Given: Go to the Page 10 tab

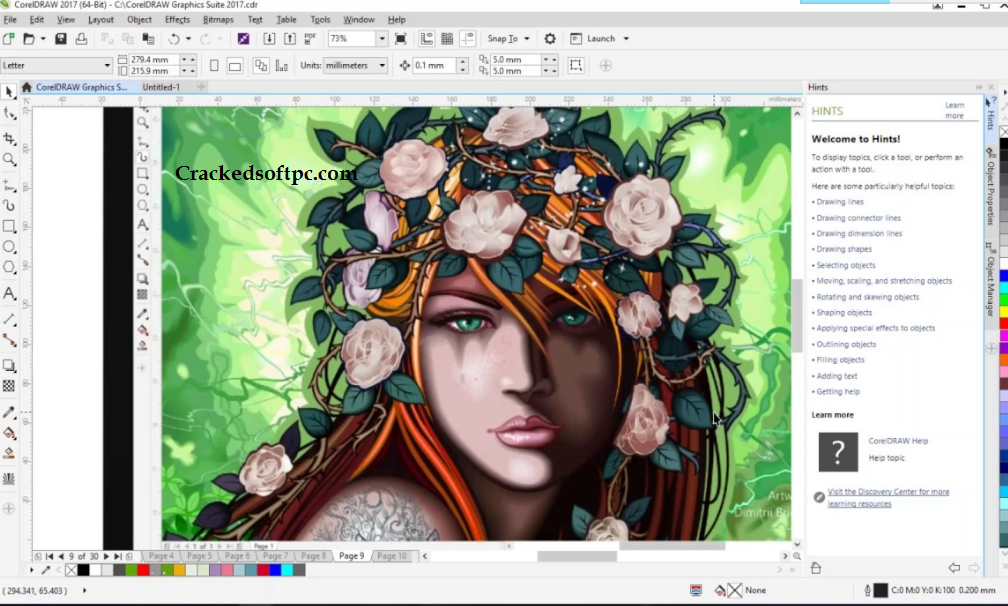Looking at the screenshot, I should click(392, 556).
